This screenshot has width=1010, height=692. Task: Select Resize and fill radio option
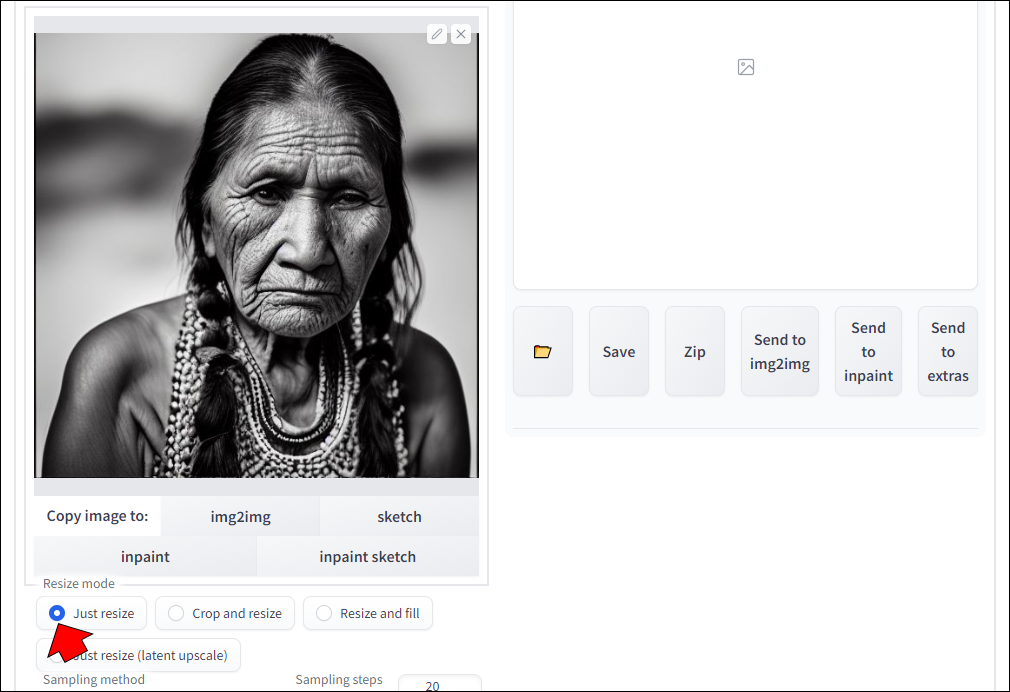click(x=368, y=613)
